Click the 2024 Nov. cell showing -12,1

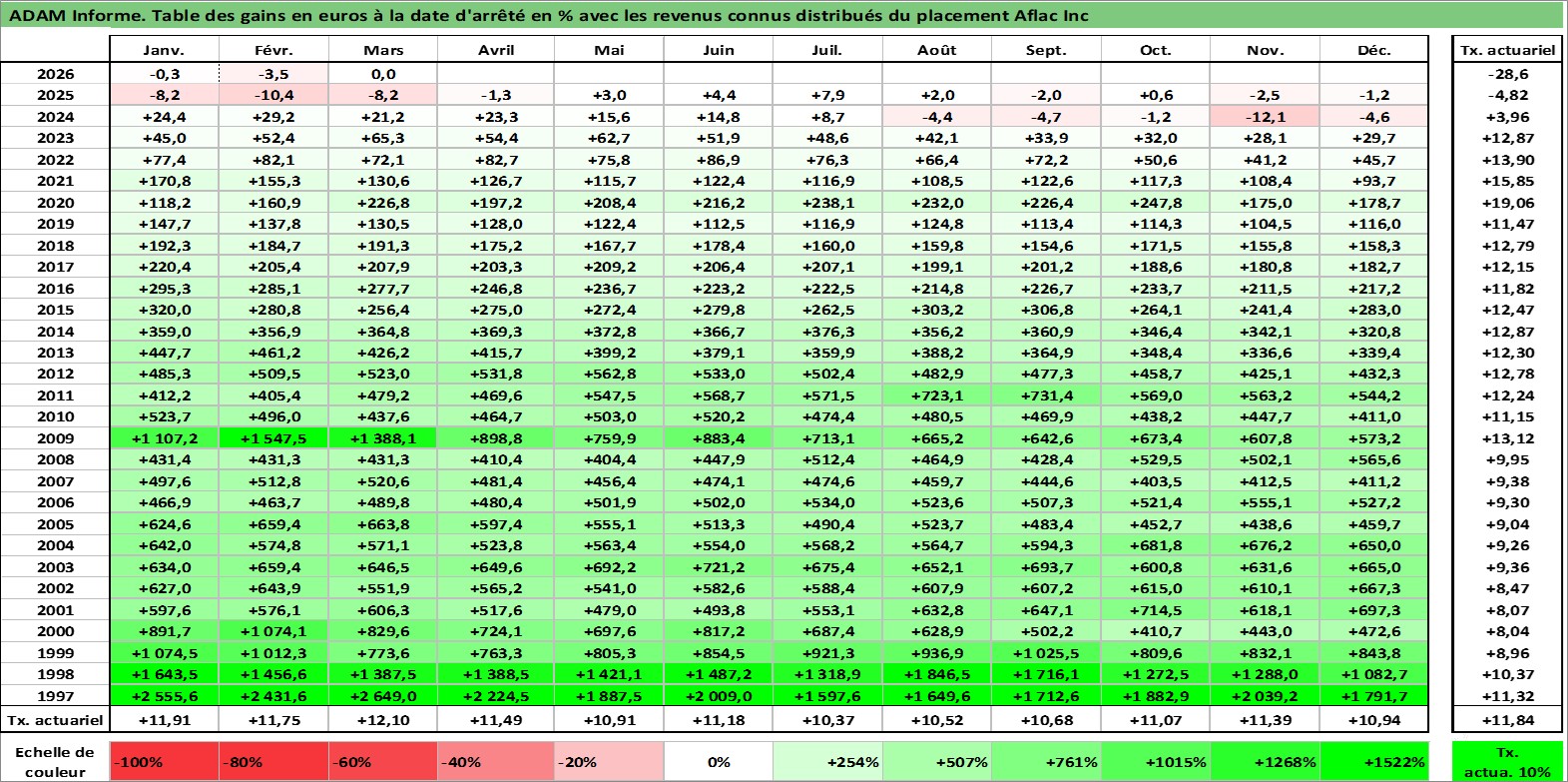point(1265,117)
